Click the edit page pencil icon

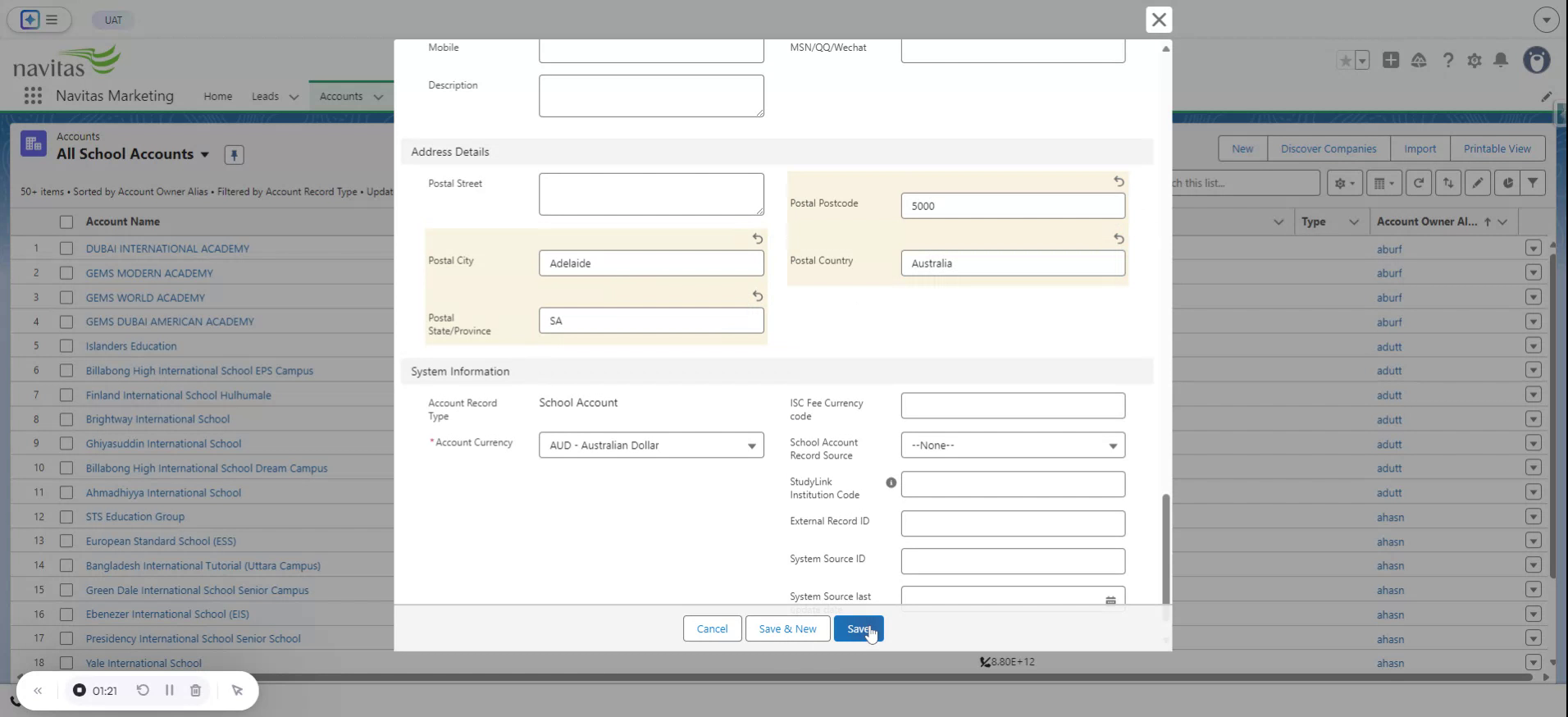tap(1547, 97)
